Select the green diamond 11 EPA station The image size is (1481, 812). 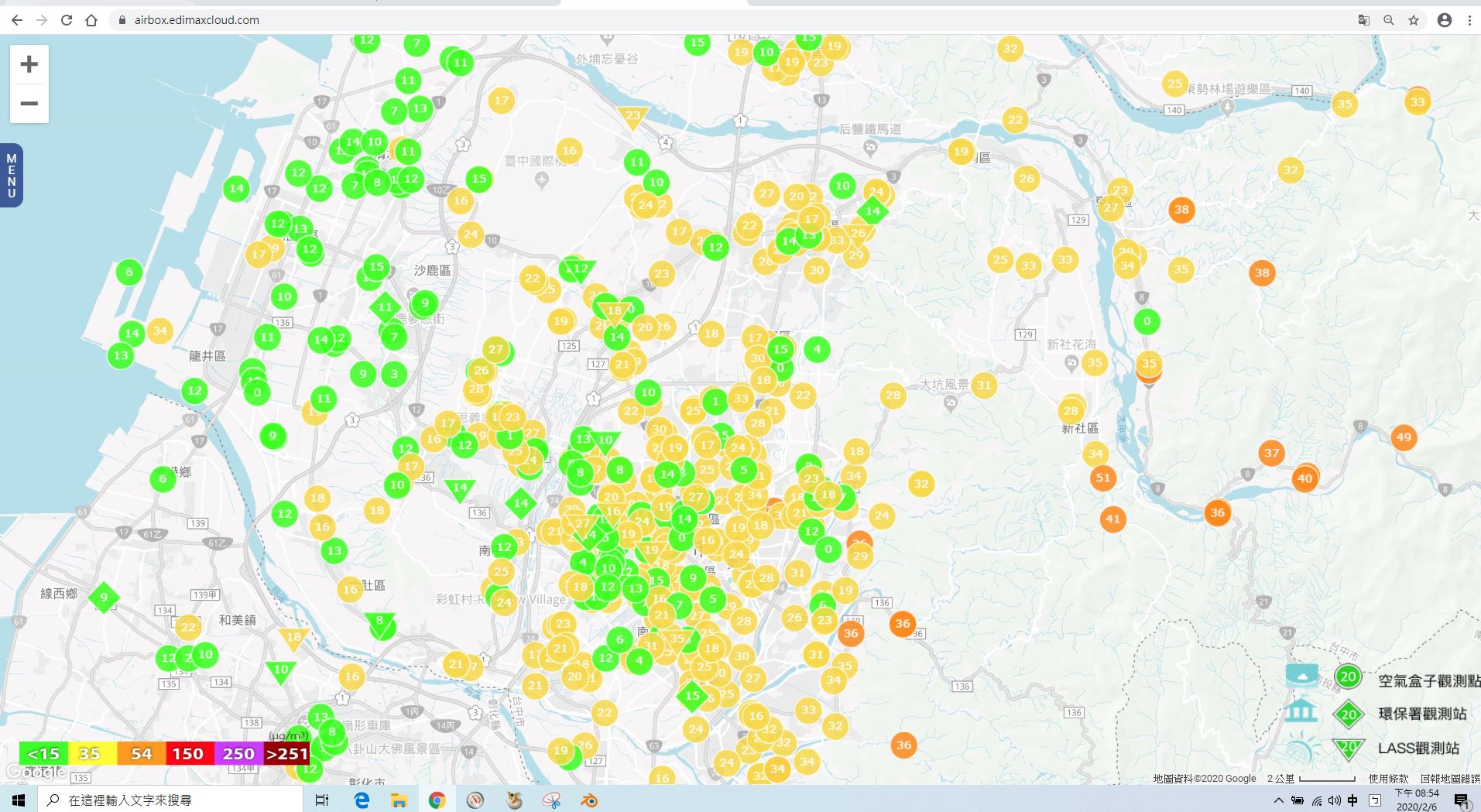click(x=385, y=307)
